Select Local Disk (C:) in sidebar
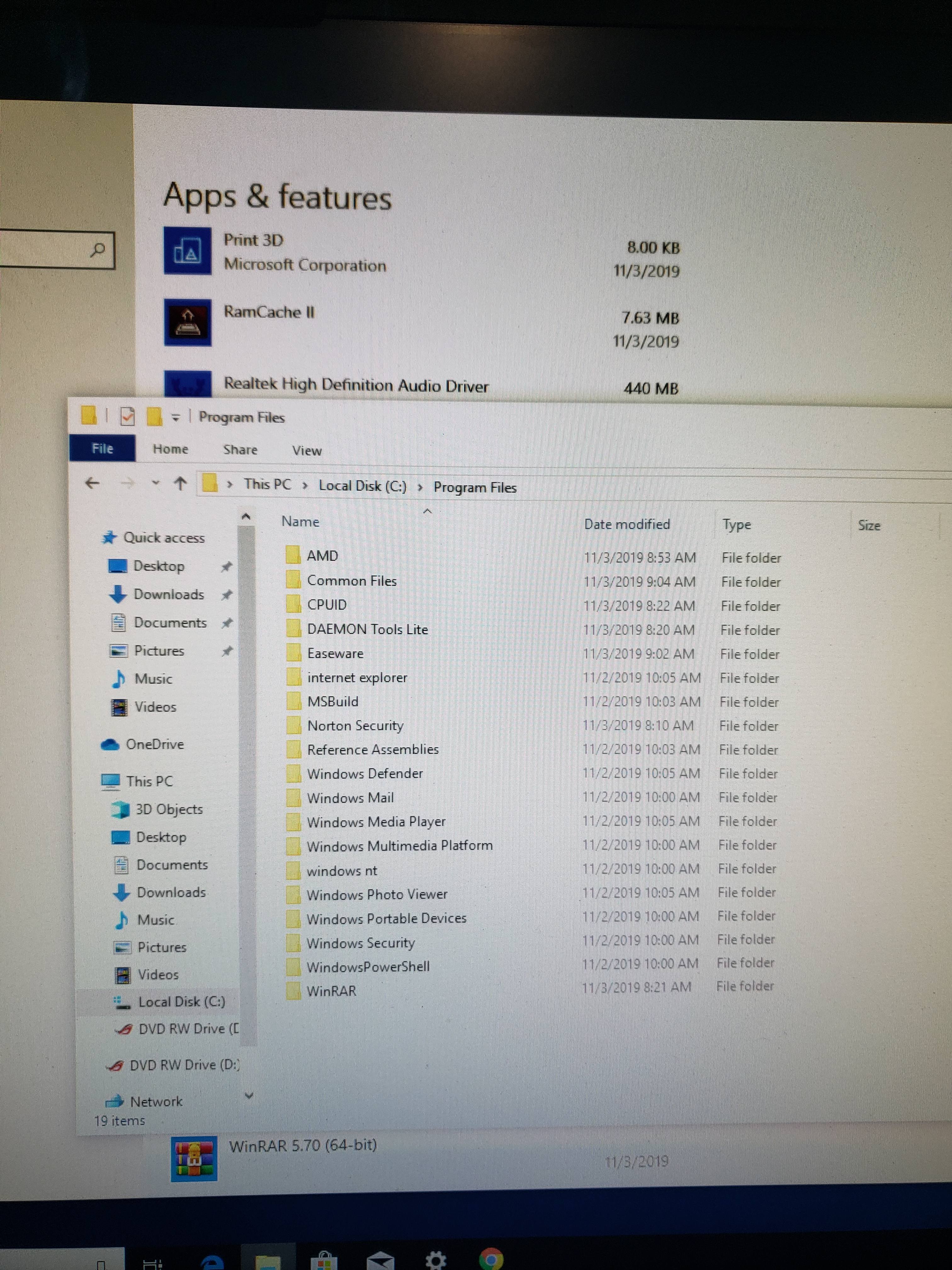Screen dimensions: 952x1270 pyautogui.click(x=169, y=1001)
